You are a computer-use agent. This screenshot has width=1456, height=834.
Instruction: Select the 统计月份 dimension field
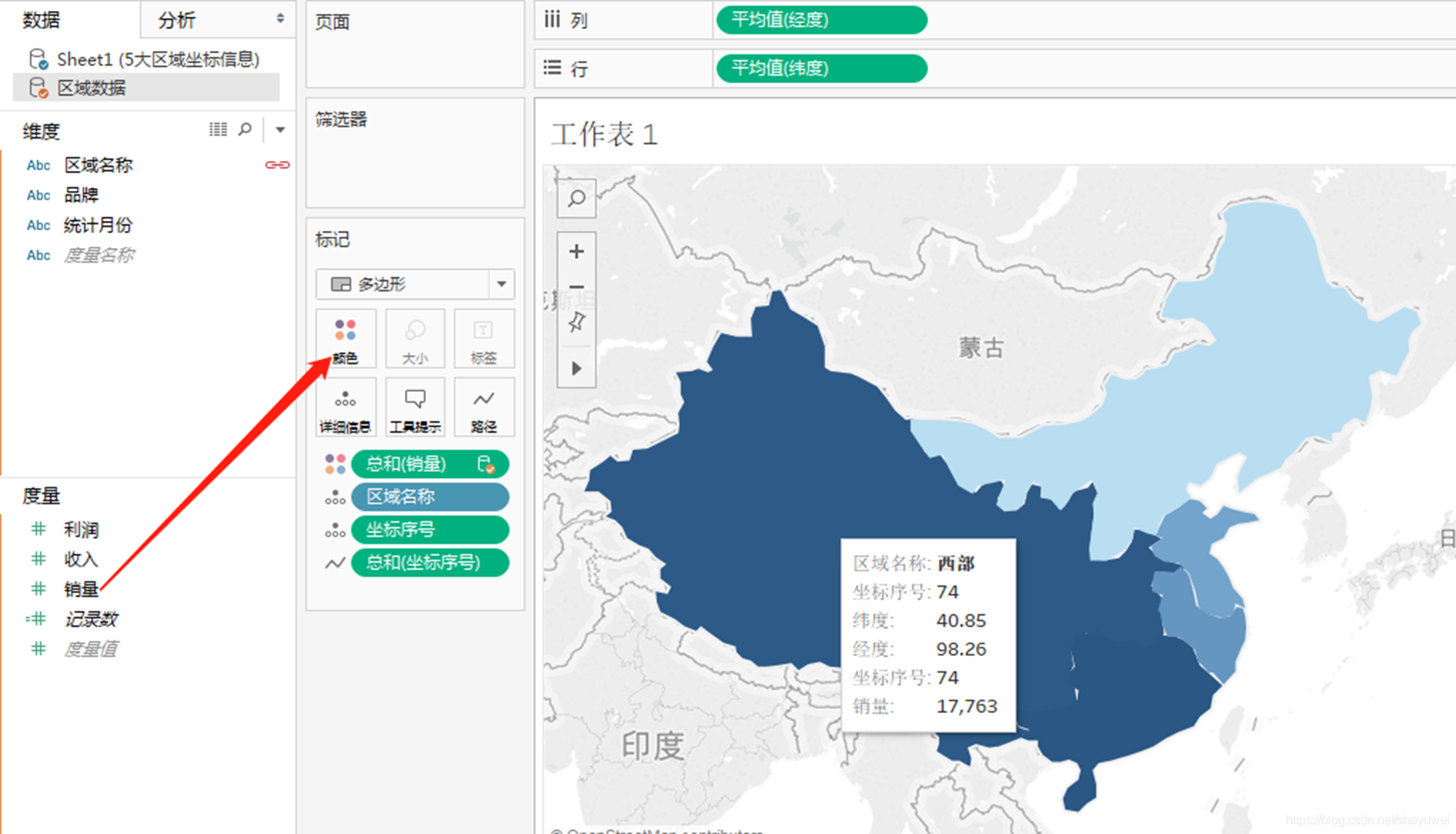pos(99,226)
